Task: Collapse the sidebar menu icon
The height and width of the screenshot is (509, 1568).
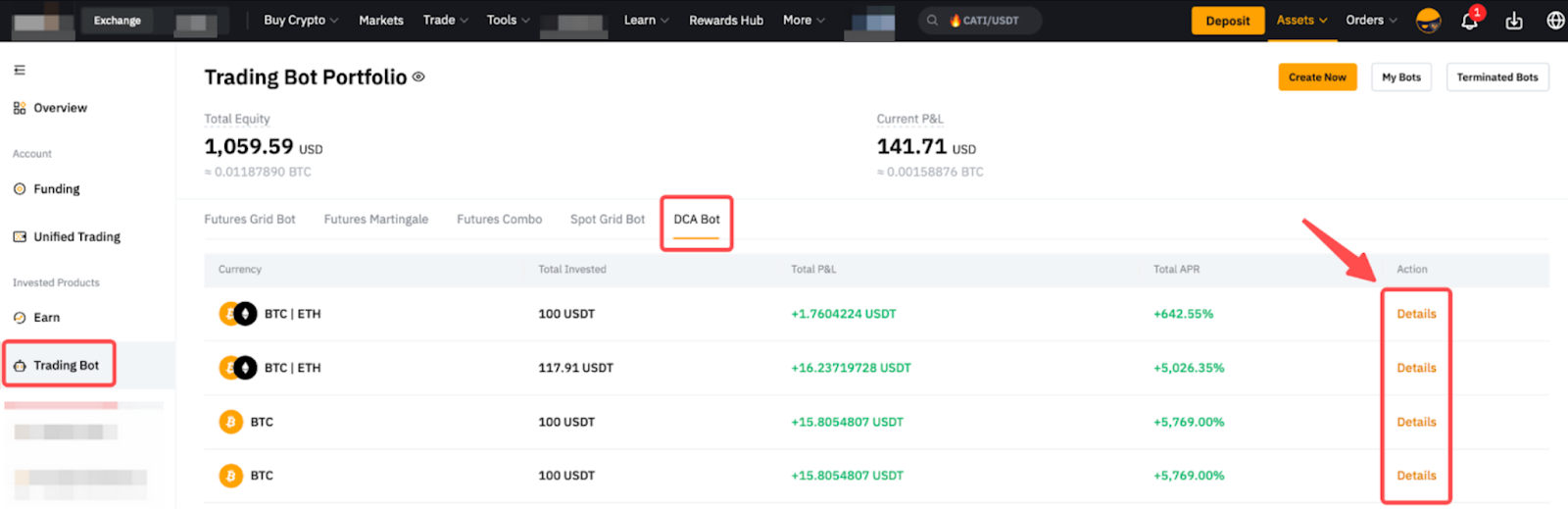Action: (20, 71)
